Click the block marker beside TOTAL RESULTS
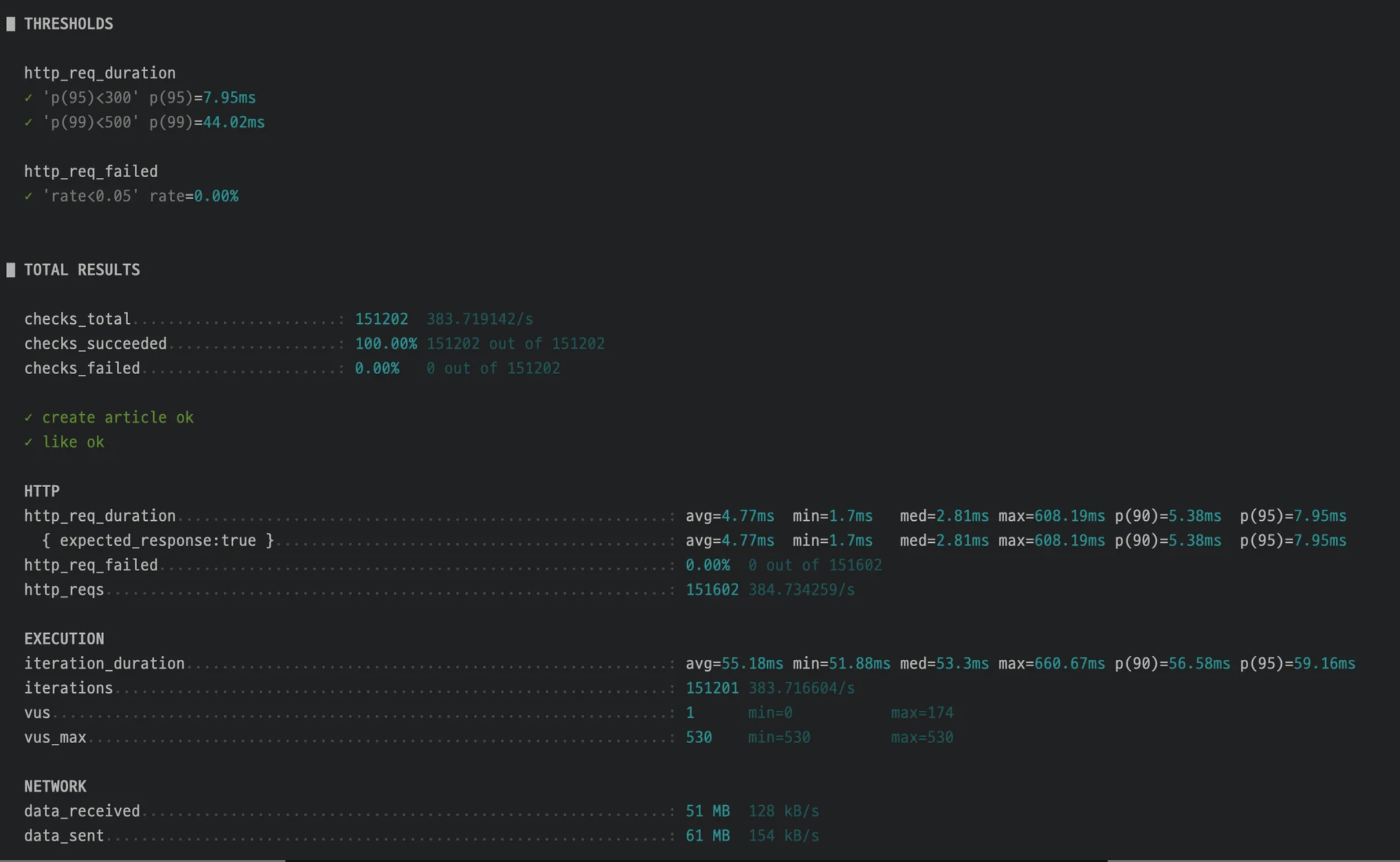The image size is (1400, 862). pos(10,270)
